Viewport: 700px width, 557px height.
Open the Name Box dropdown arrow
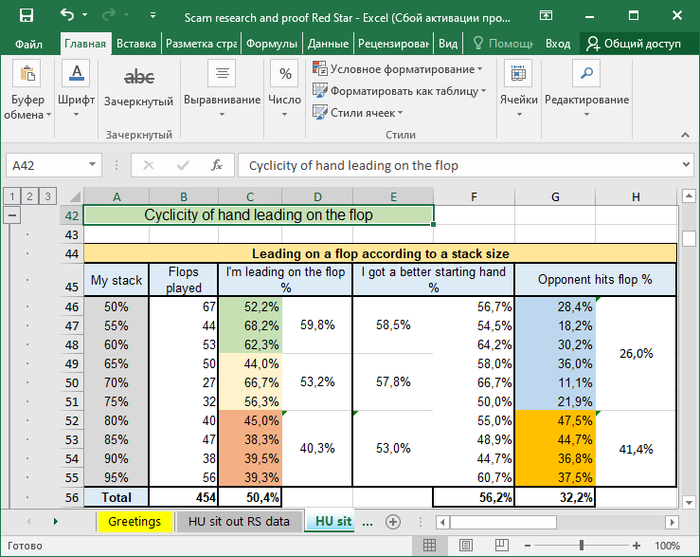tap(93, 166)
